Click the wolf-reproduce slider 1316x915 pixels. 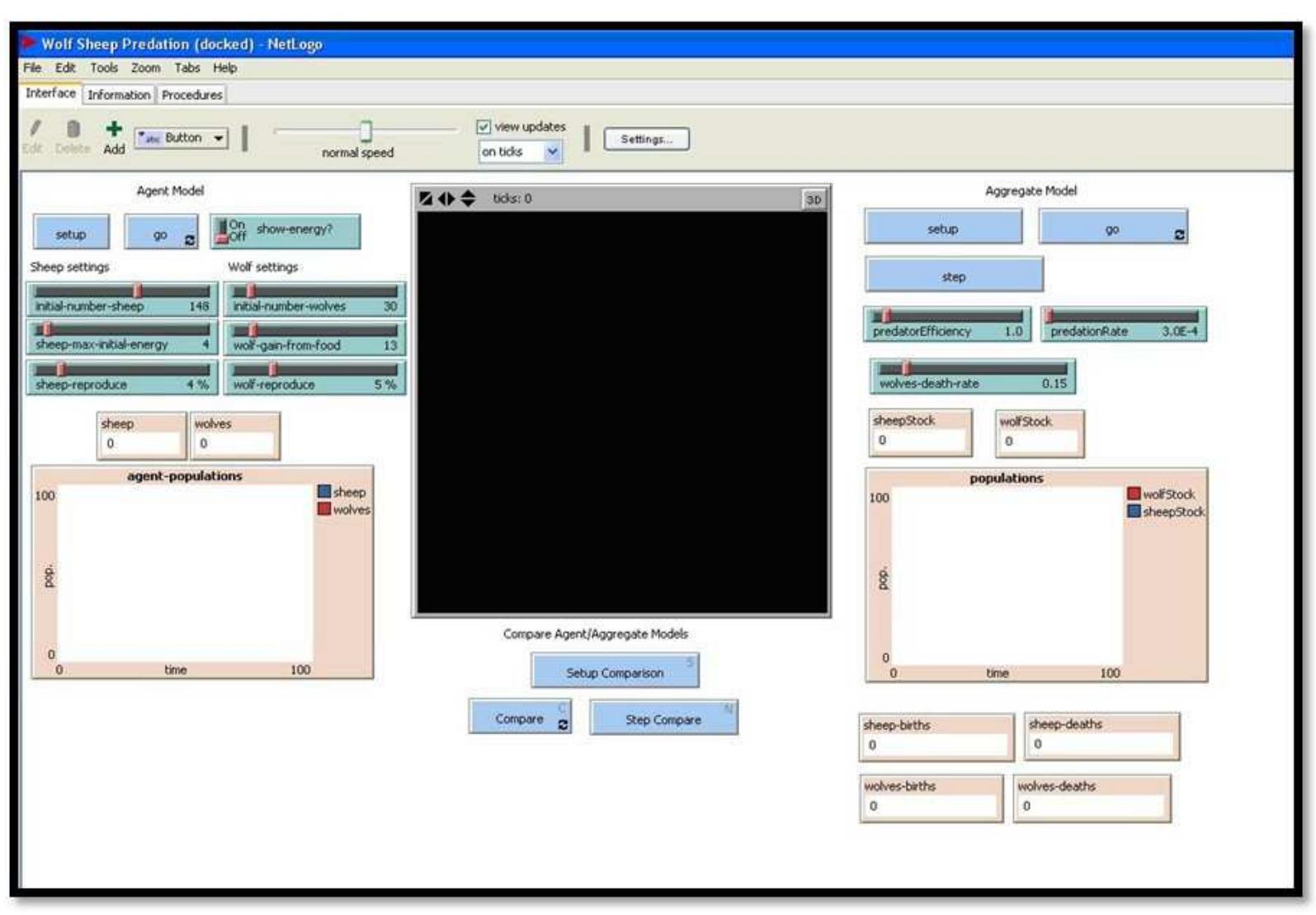pos(314,377)
